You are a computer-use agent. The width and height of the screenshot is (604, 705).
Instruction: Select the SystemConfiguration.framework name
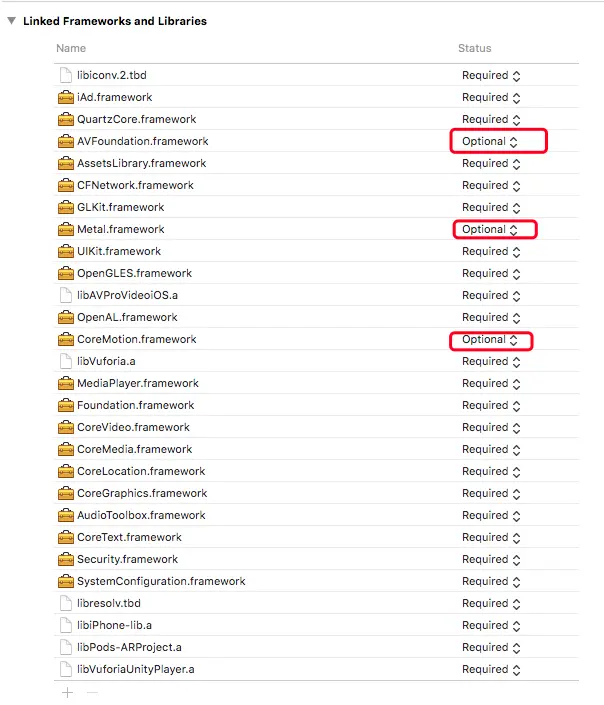point(161,581)
